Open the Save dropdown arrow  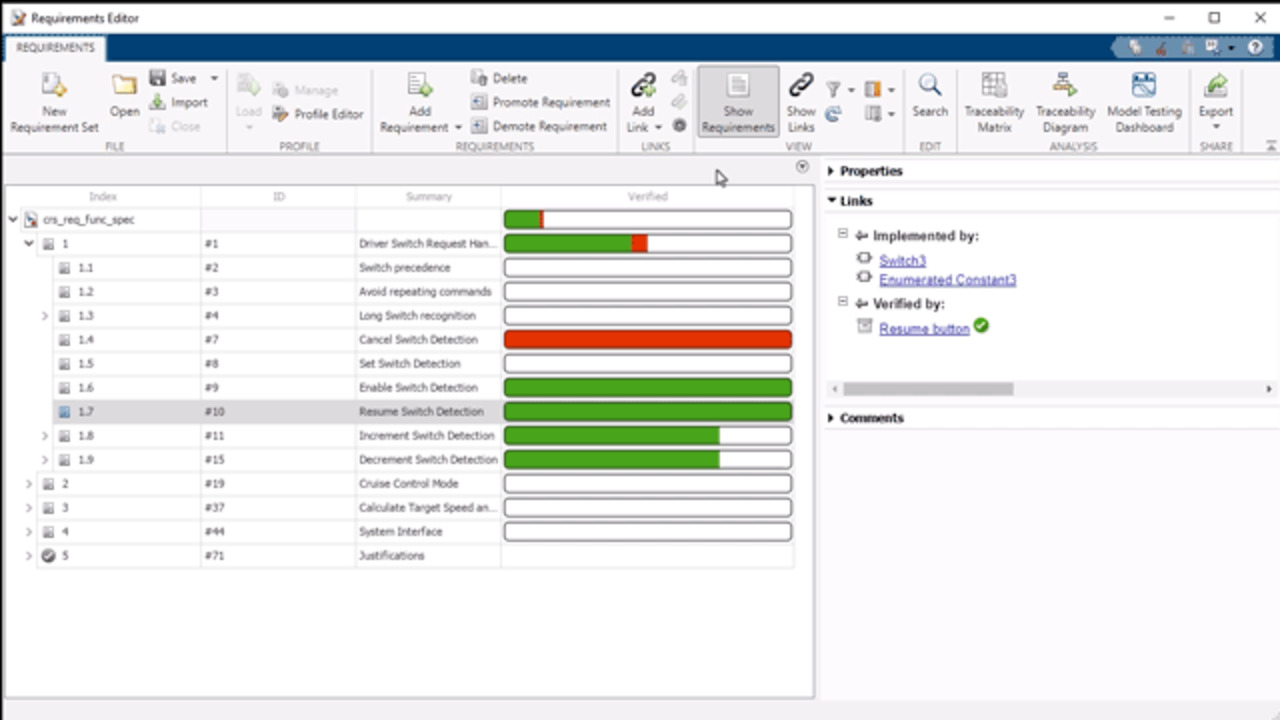(x=214, y=78)
